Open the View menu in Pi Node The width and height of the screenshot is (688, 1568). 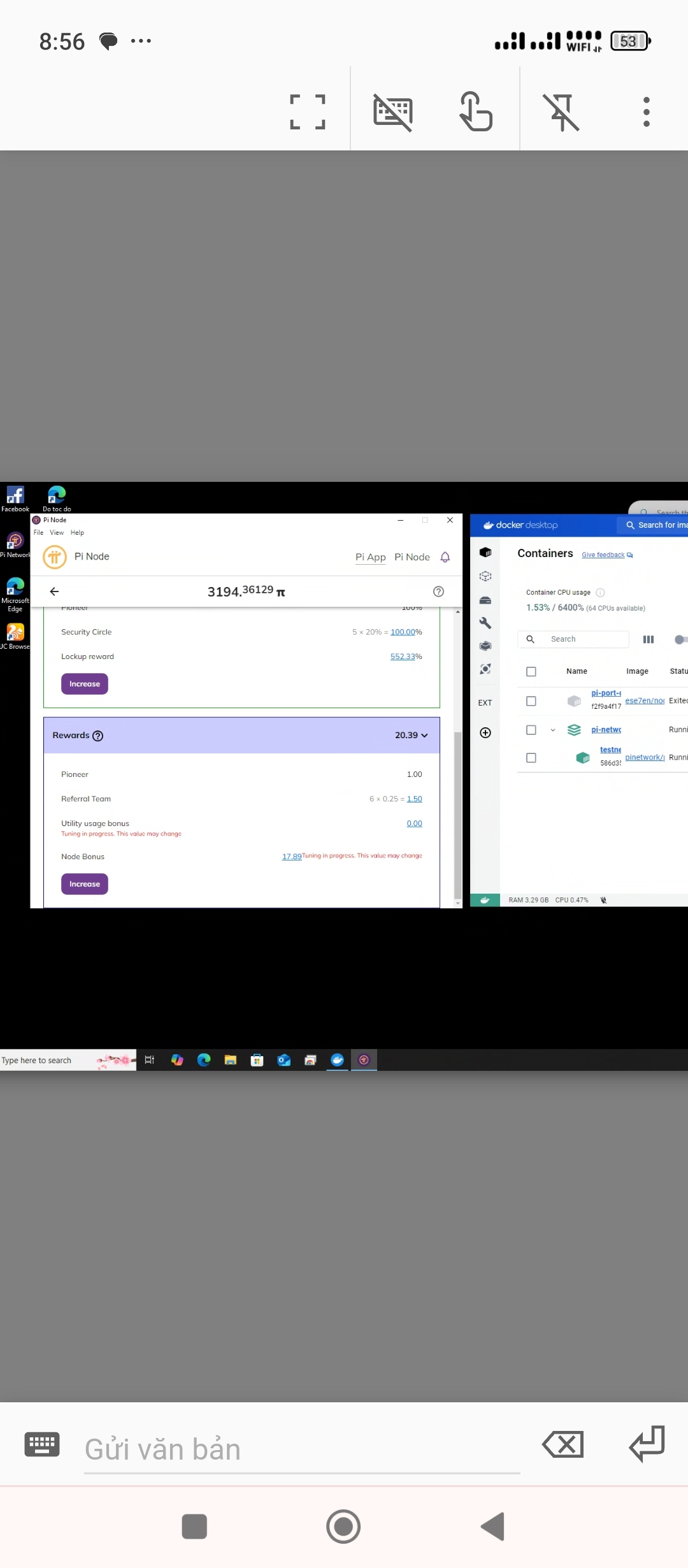(57, 533)
